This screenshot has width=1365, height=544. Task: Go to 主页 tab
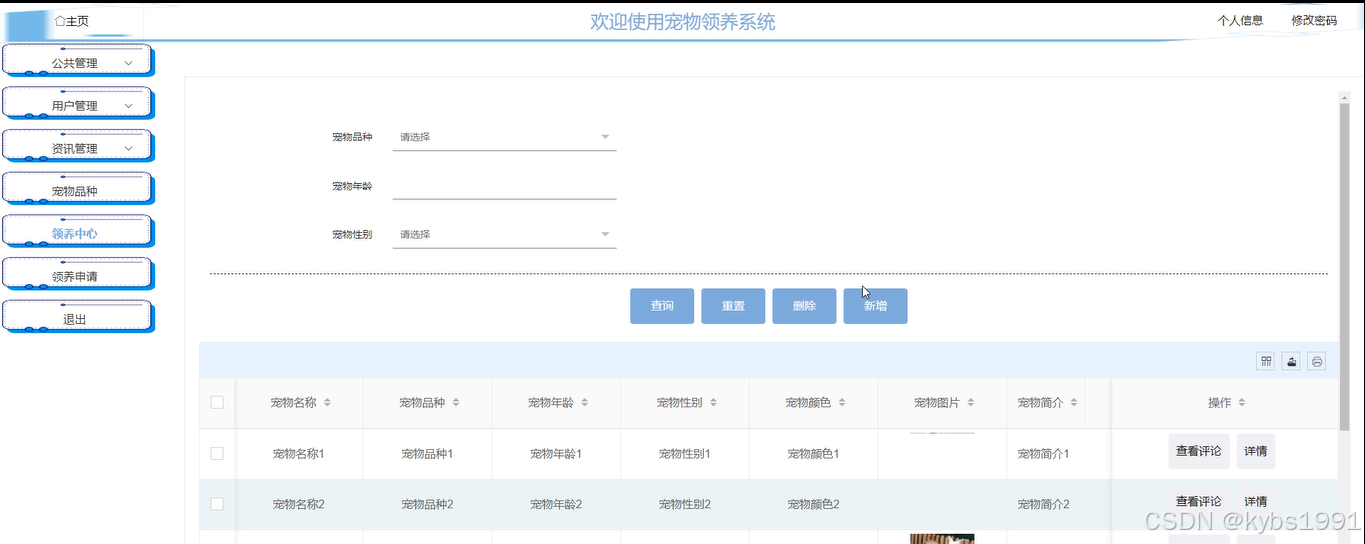click(x=72, y=20)
